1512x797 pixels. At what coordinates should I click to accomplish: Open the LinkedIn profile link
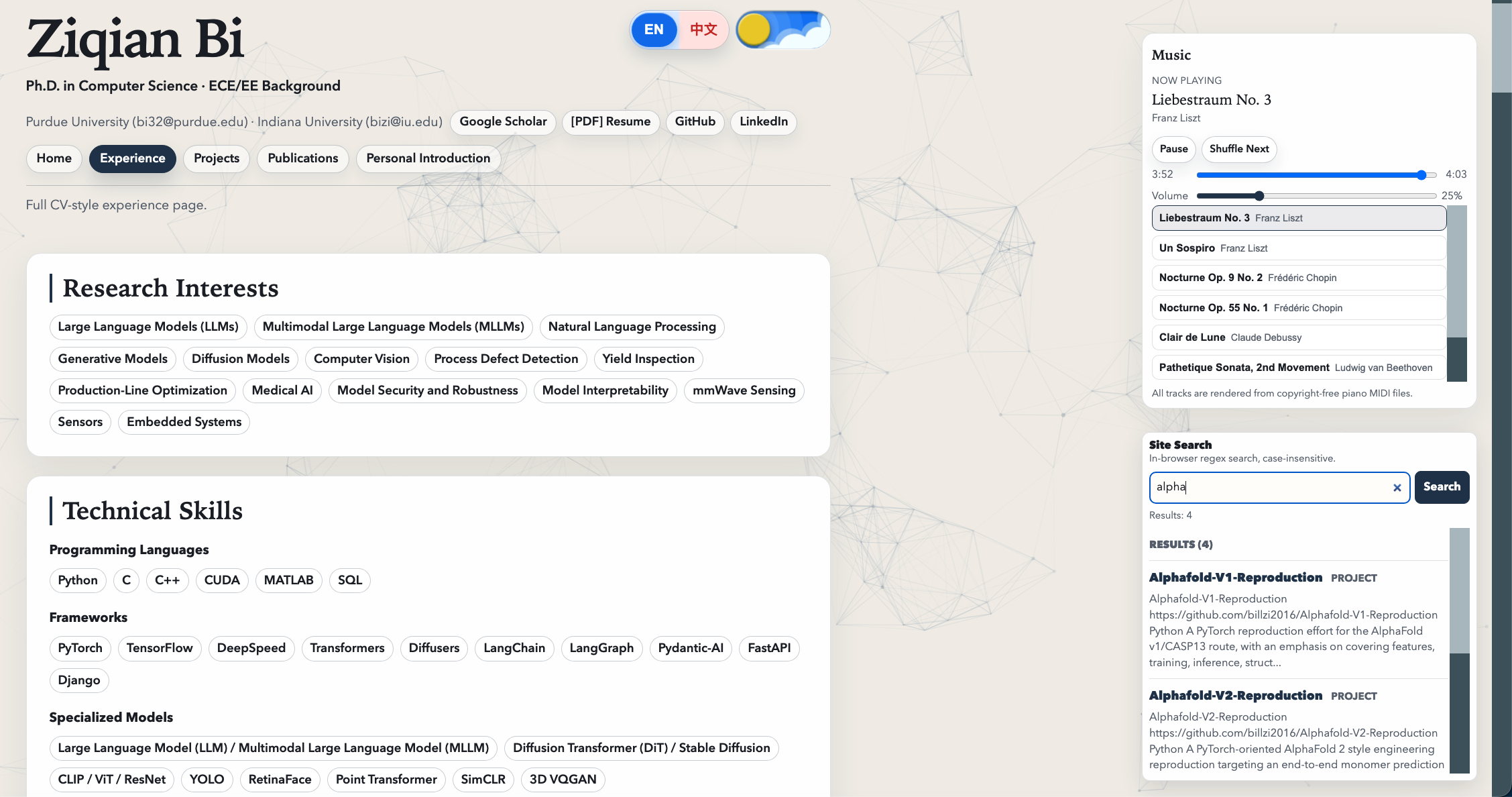[x=764, y=122]
